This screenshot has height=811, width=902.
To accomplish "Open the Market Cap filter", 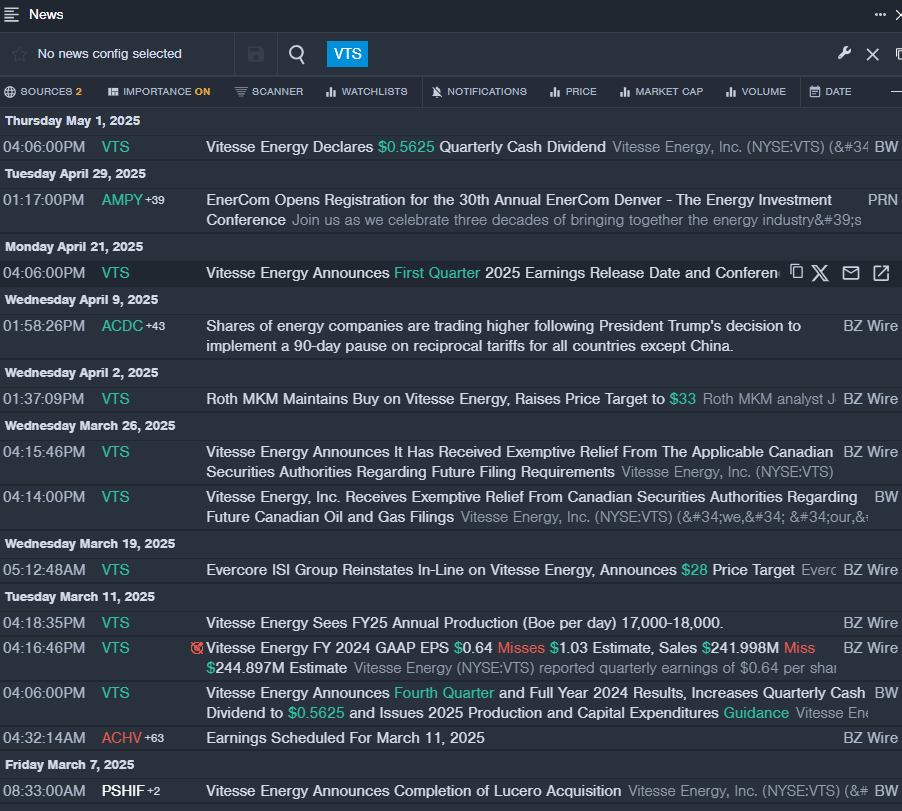I will point(661,91).
